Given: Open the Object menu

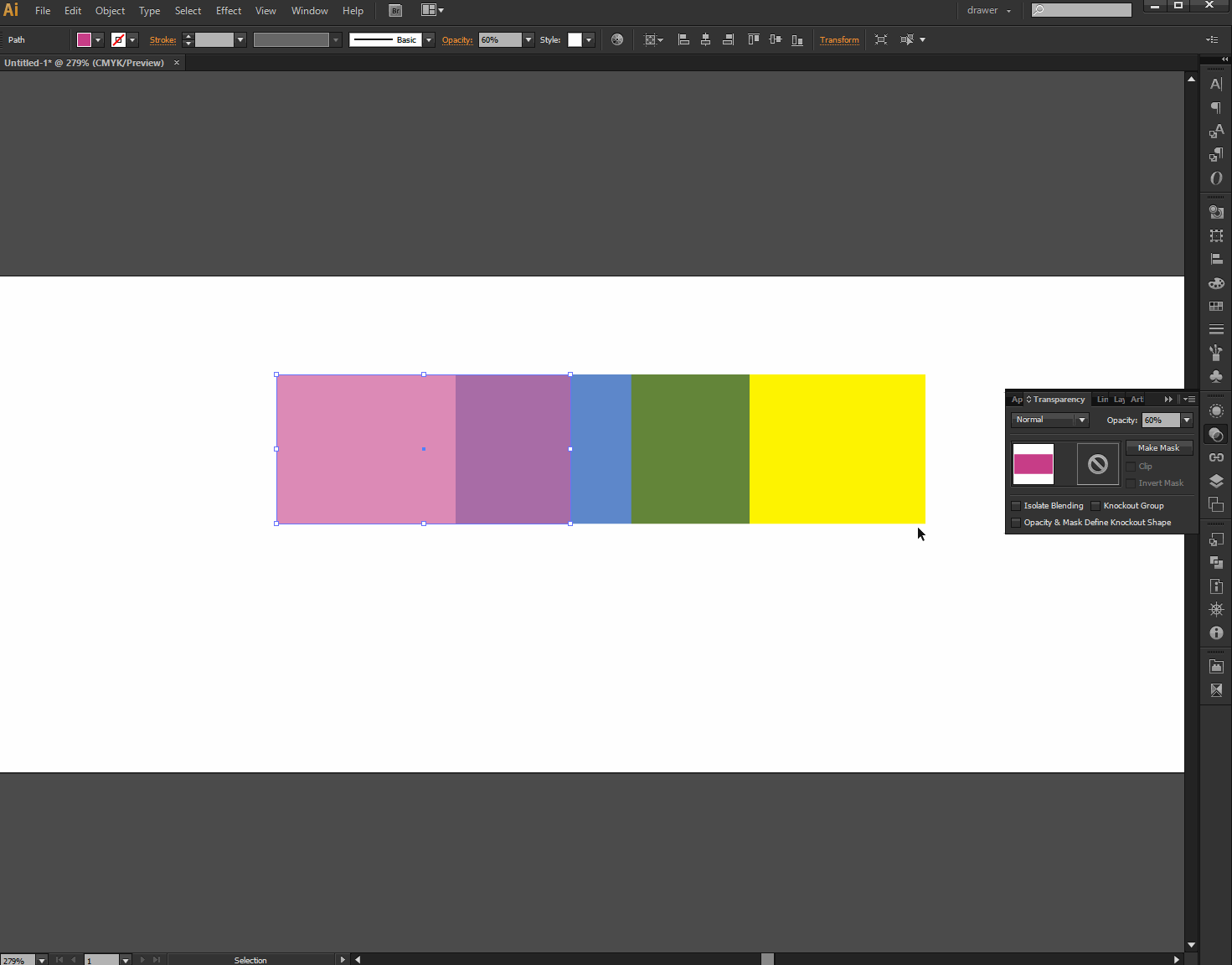Looking at the screenshot, I should coord(110,11).
